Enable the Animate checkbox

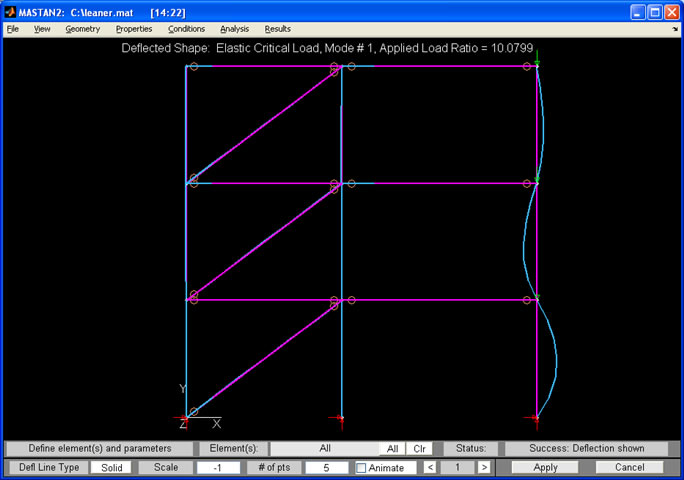point(361,468)
